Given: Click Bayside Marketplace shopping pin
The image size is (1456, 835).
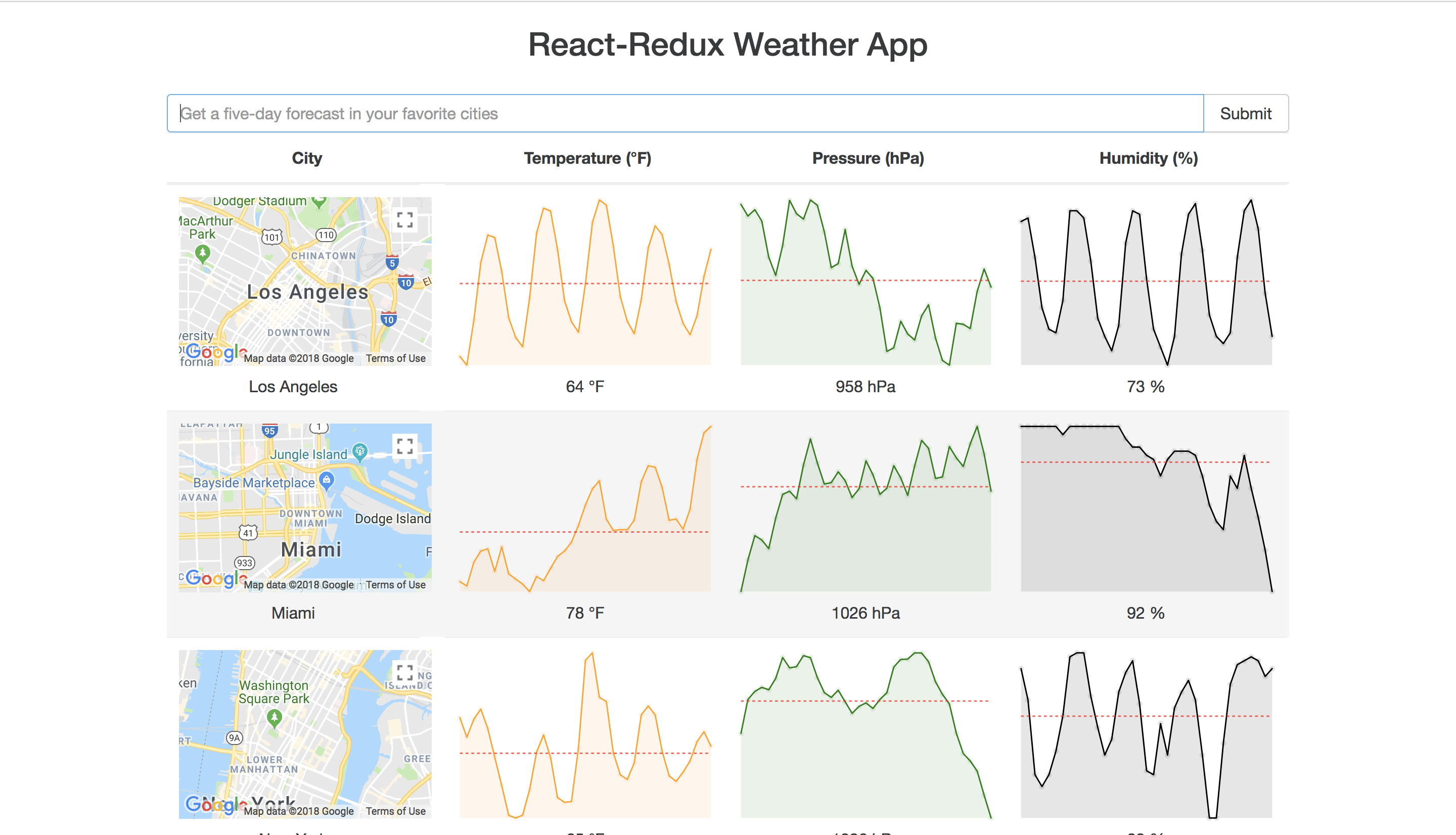Looking at the screenshot, I should click(x=326, y=480).
